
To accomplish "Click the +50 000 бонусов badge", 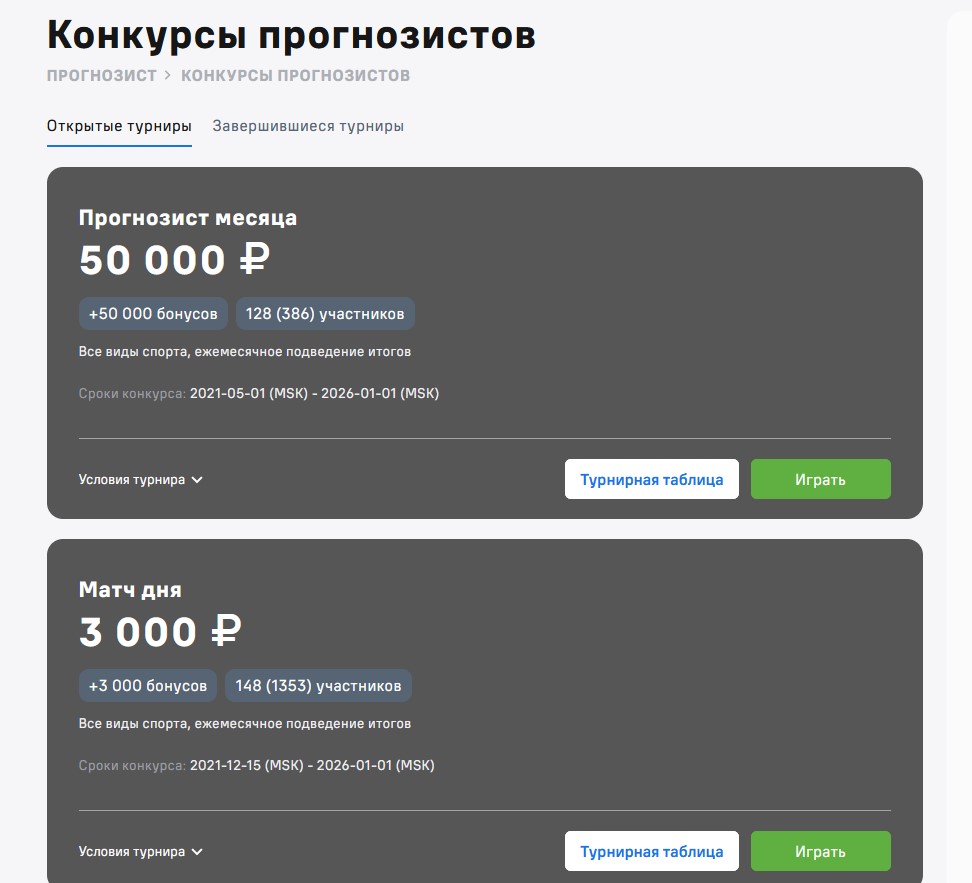I will pos(153,313).
